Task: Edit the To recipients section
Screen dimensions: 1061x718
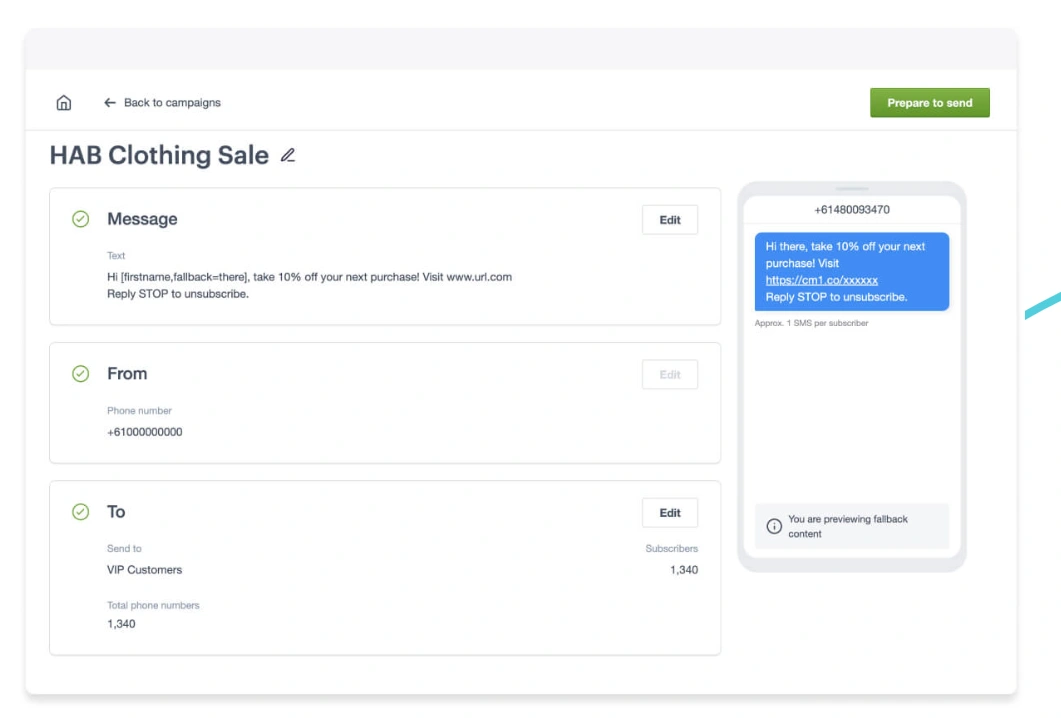Action: click(670, 513)
